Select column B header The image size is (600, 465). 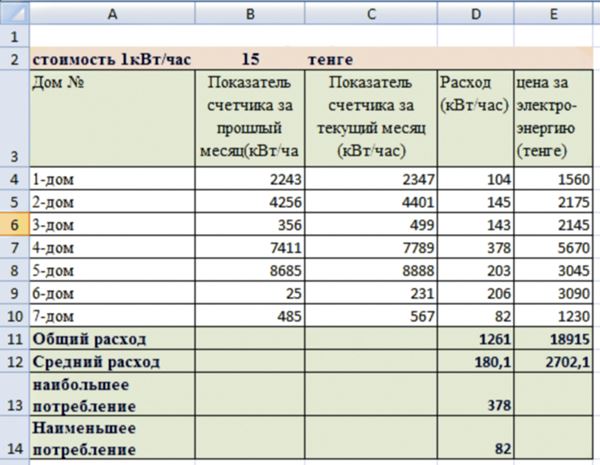(250, 14)
